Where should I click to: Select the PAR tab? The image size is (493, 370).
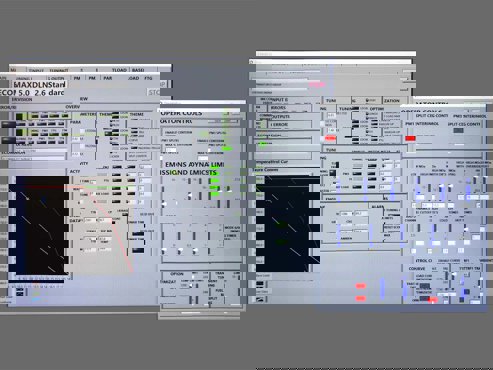[107, 78]
